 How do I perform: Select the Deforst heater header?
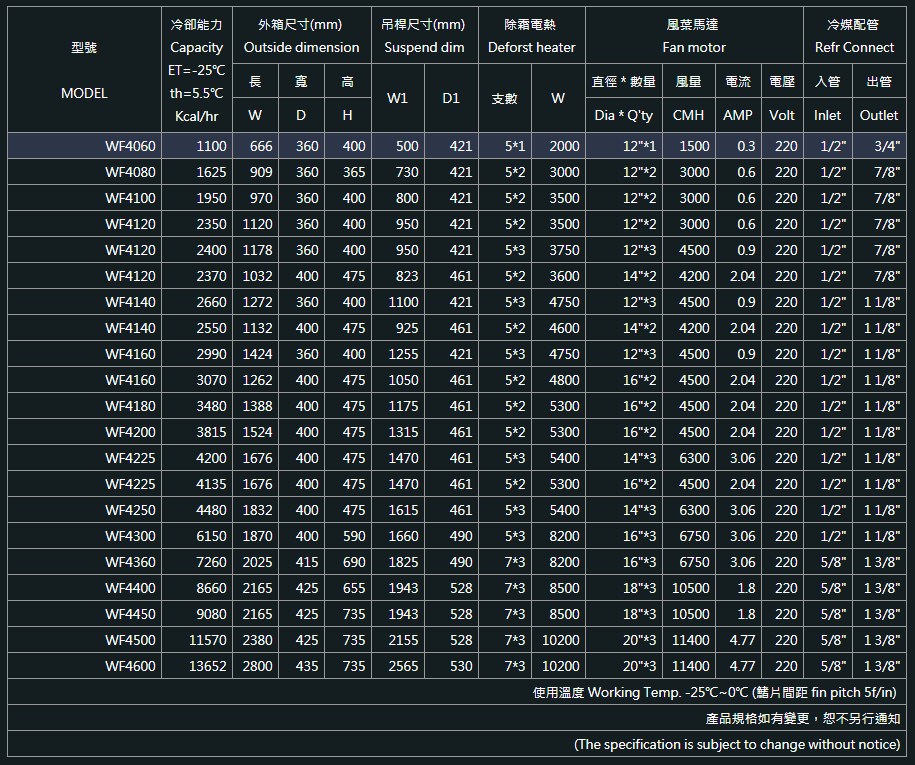coord(532,47)
